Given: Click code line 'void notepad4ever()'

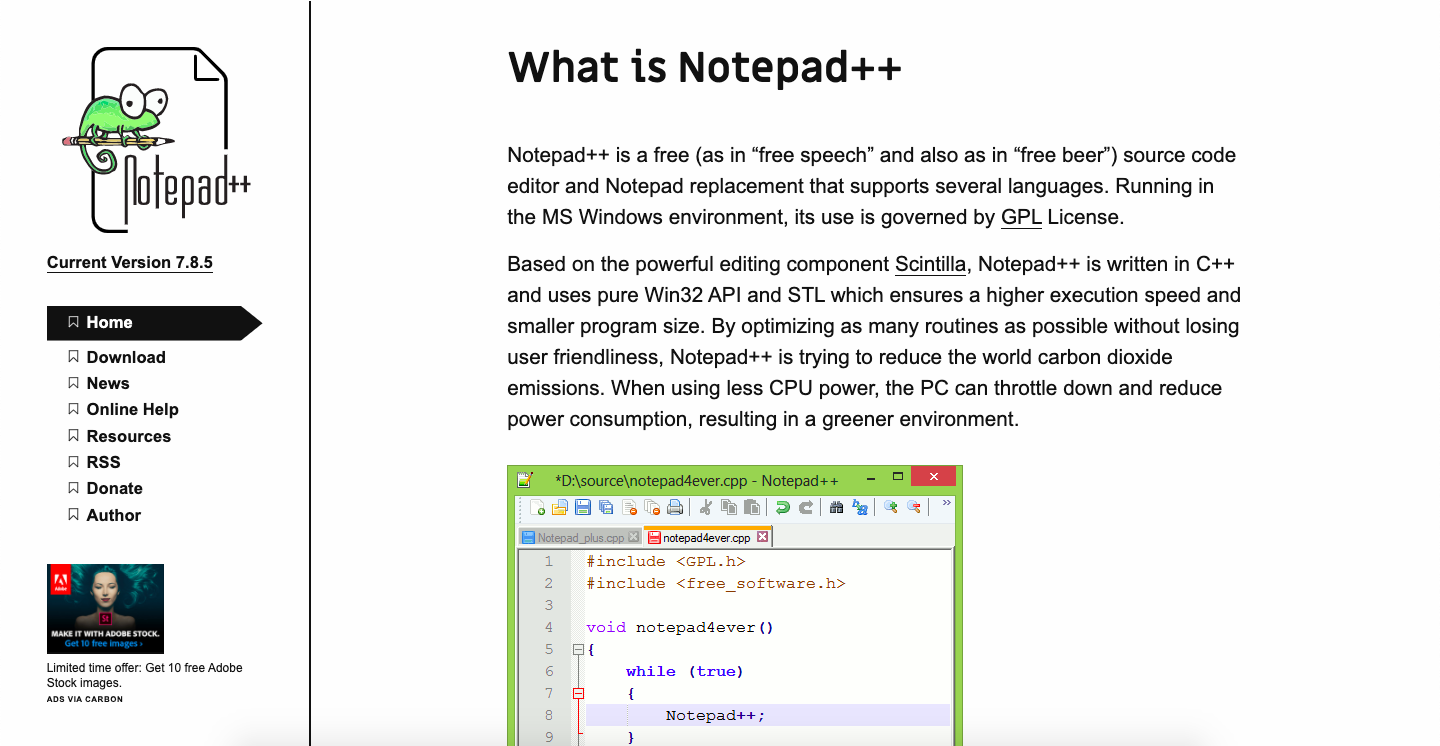Looking at the screenshot, I should (x=680, y=627).
